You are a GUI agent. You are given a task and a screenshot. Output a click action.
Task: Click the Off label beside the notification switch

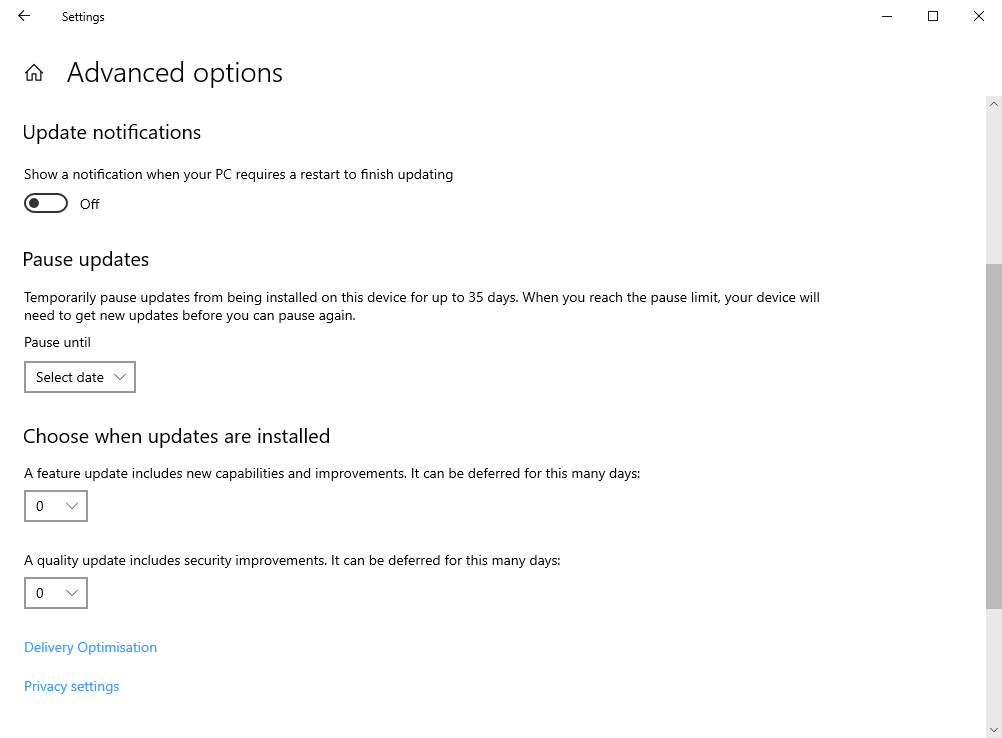[x=90, y=204]
